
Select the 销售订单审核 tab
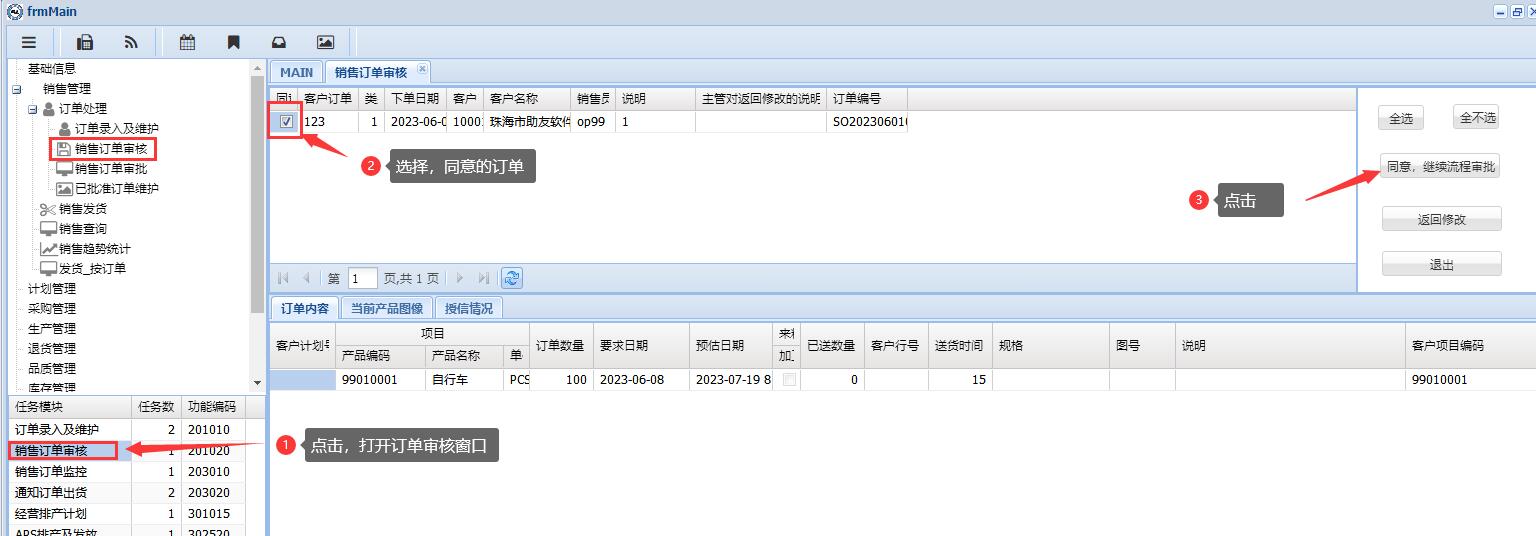[370, 72]
